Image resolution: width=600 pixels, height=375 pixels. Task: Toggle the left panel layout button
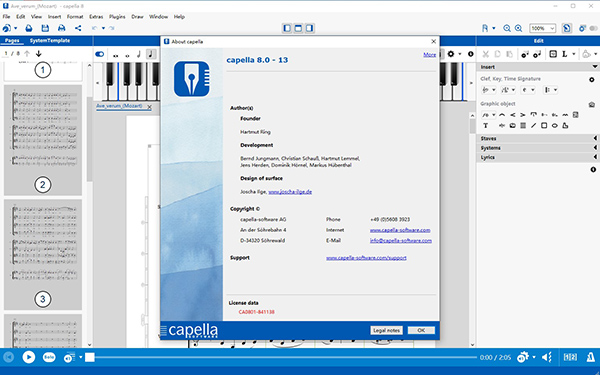click(287, 28)
